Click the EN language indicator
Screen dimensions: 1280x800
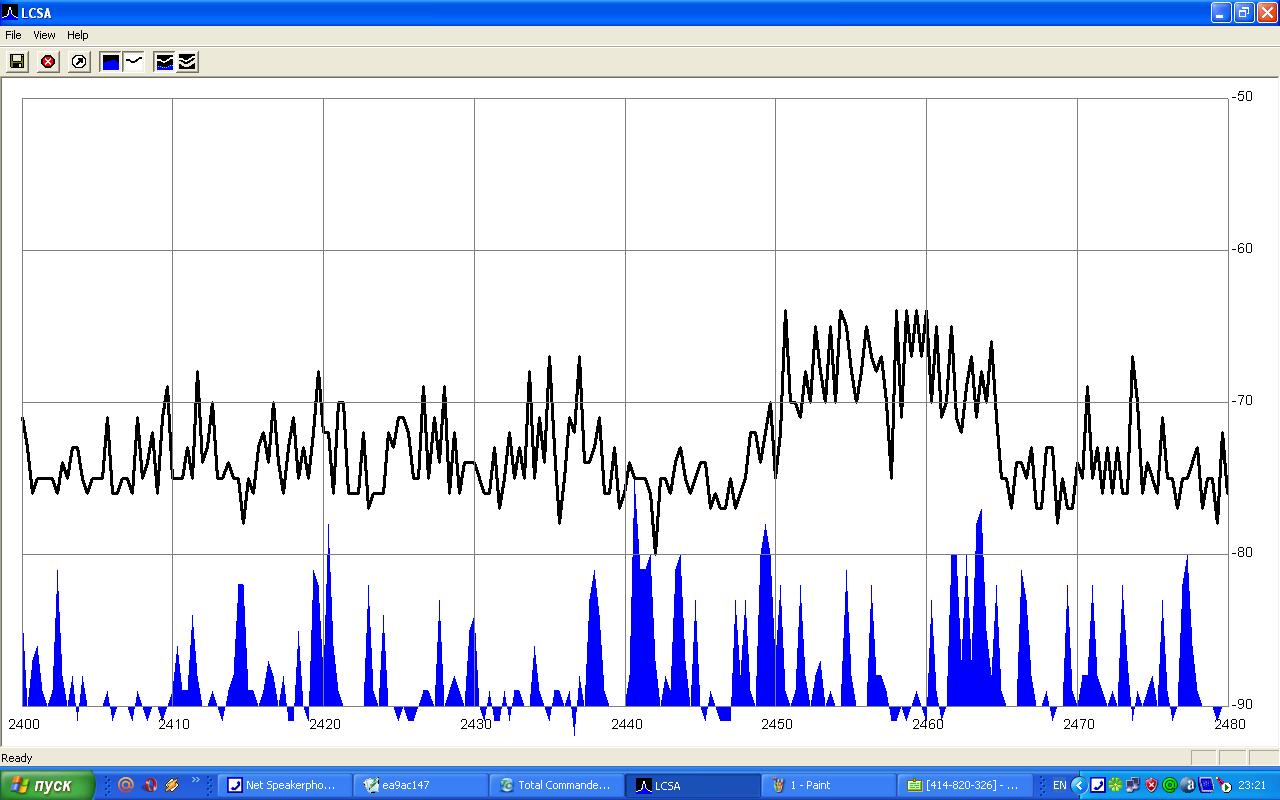coord(1059,785)
